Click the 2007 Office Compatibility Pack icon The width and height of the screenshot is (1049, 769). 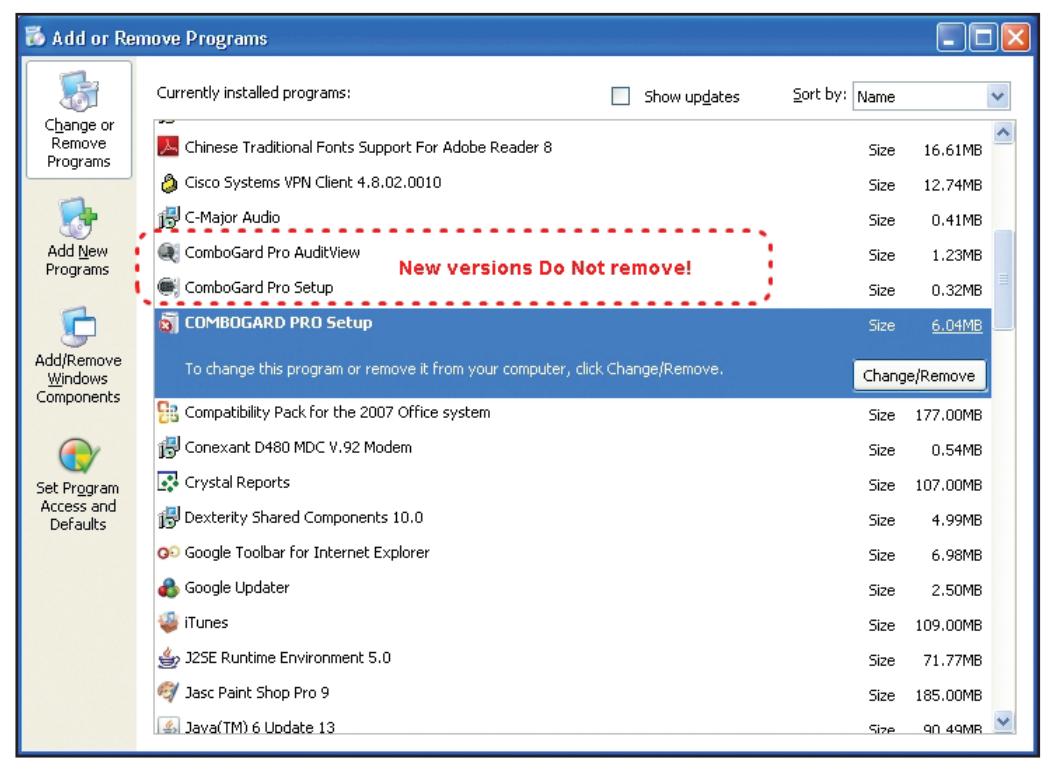coord(168,412)
